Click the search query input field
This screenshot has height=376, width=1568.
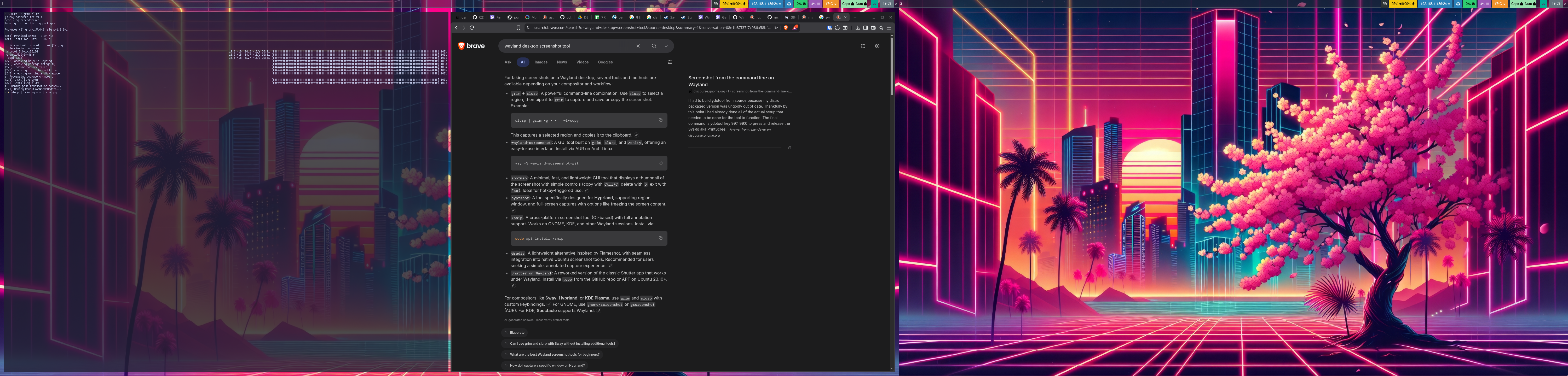click(566, 46)
